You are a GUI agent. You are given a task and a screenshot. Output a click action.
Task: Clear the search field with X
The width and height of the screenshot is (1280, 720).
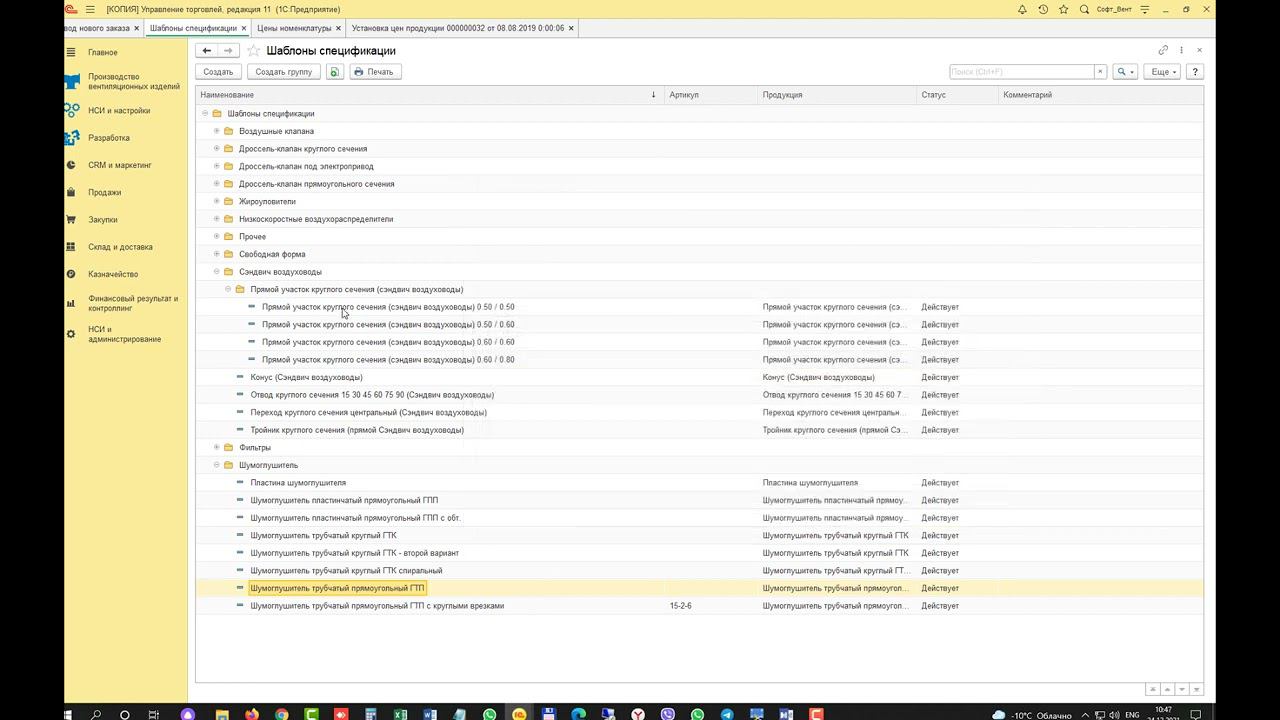[1100, 72]
